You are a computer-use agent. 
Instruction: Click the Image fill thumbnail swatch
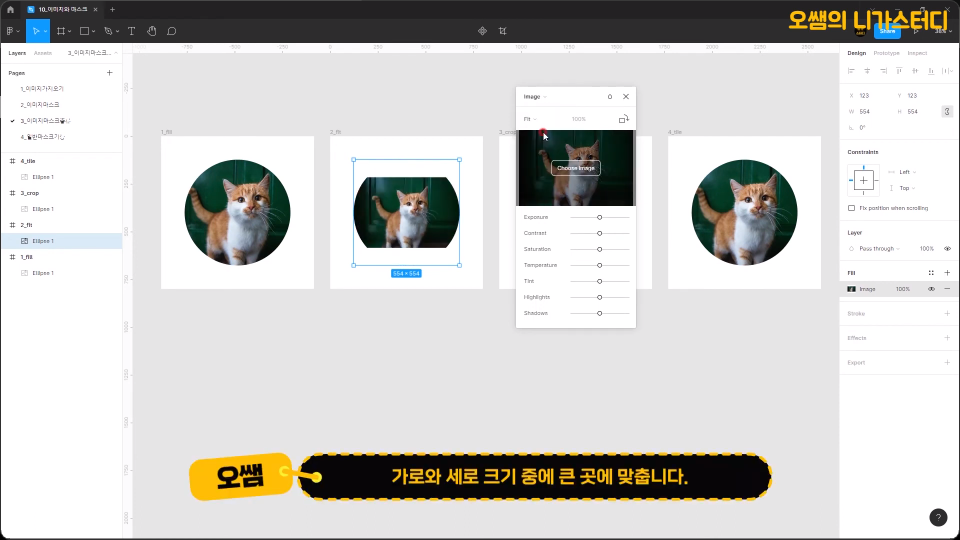(x=851, y=289)
